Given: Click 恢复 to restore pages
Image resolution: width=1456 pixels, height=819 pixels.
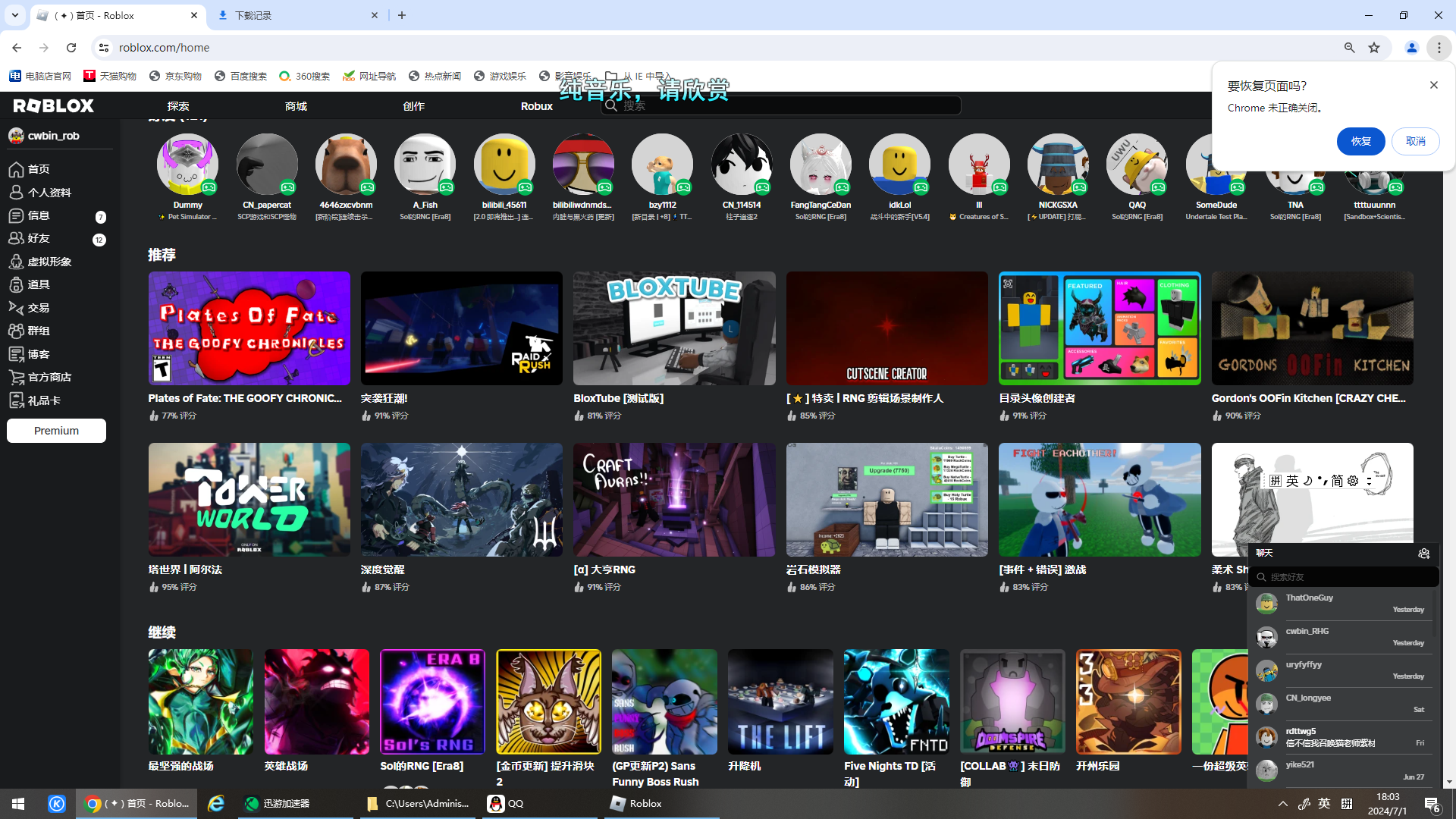Looking at the screenshot, I should pos(1361,141).
